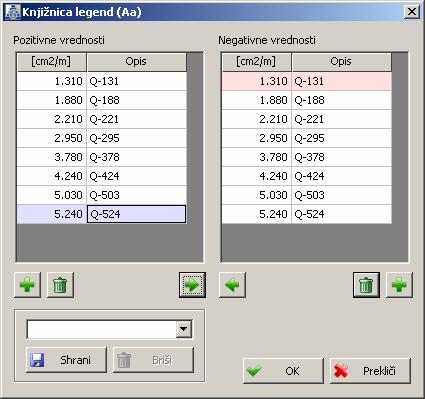Select Q-188 in Negativne vrednosti table
The image size is (425, 399).
click(342, 100)
